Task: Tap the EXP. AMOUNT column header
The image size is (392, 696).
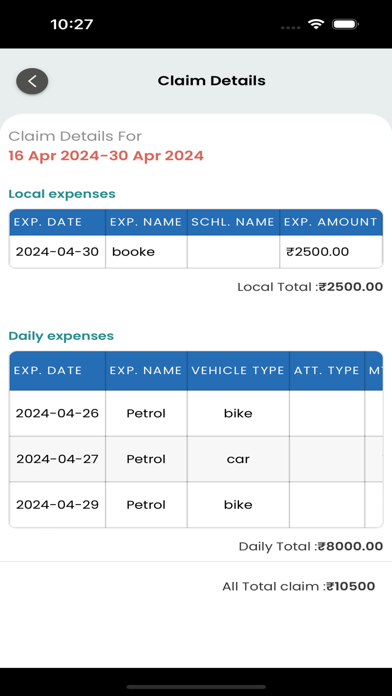Action: [x=330, y=222]
